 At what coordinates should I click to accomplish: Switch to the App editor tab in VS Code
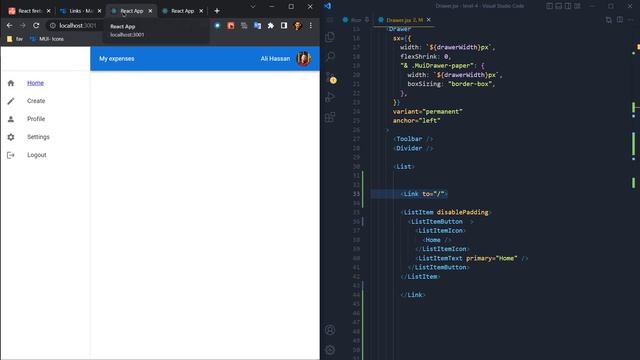(x=356, y=20)
